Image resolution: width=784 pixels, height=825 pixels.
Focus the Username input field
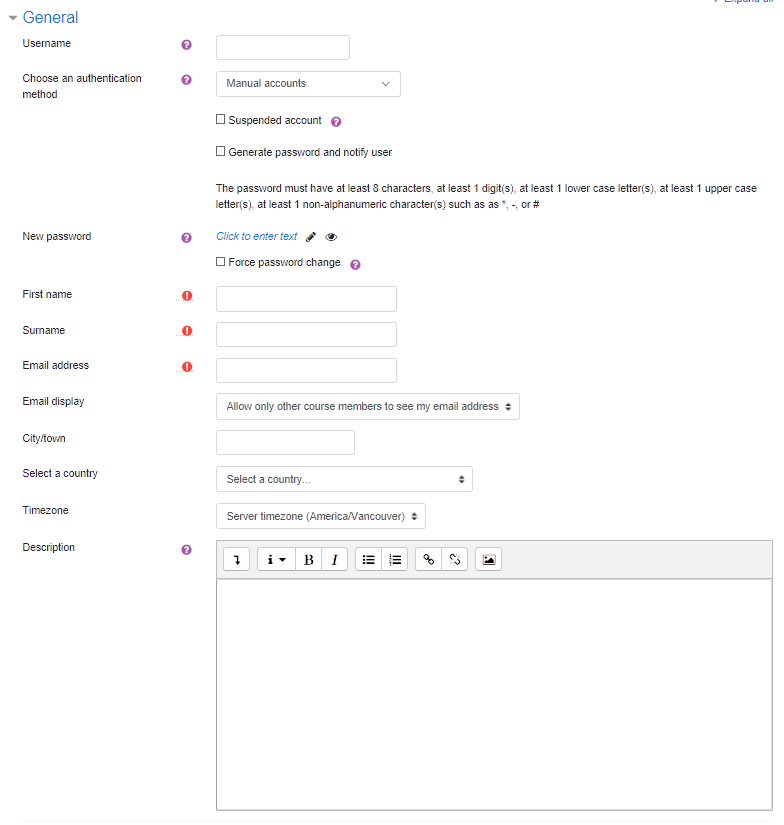283,47
